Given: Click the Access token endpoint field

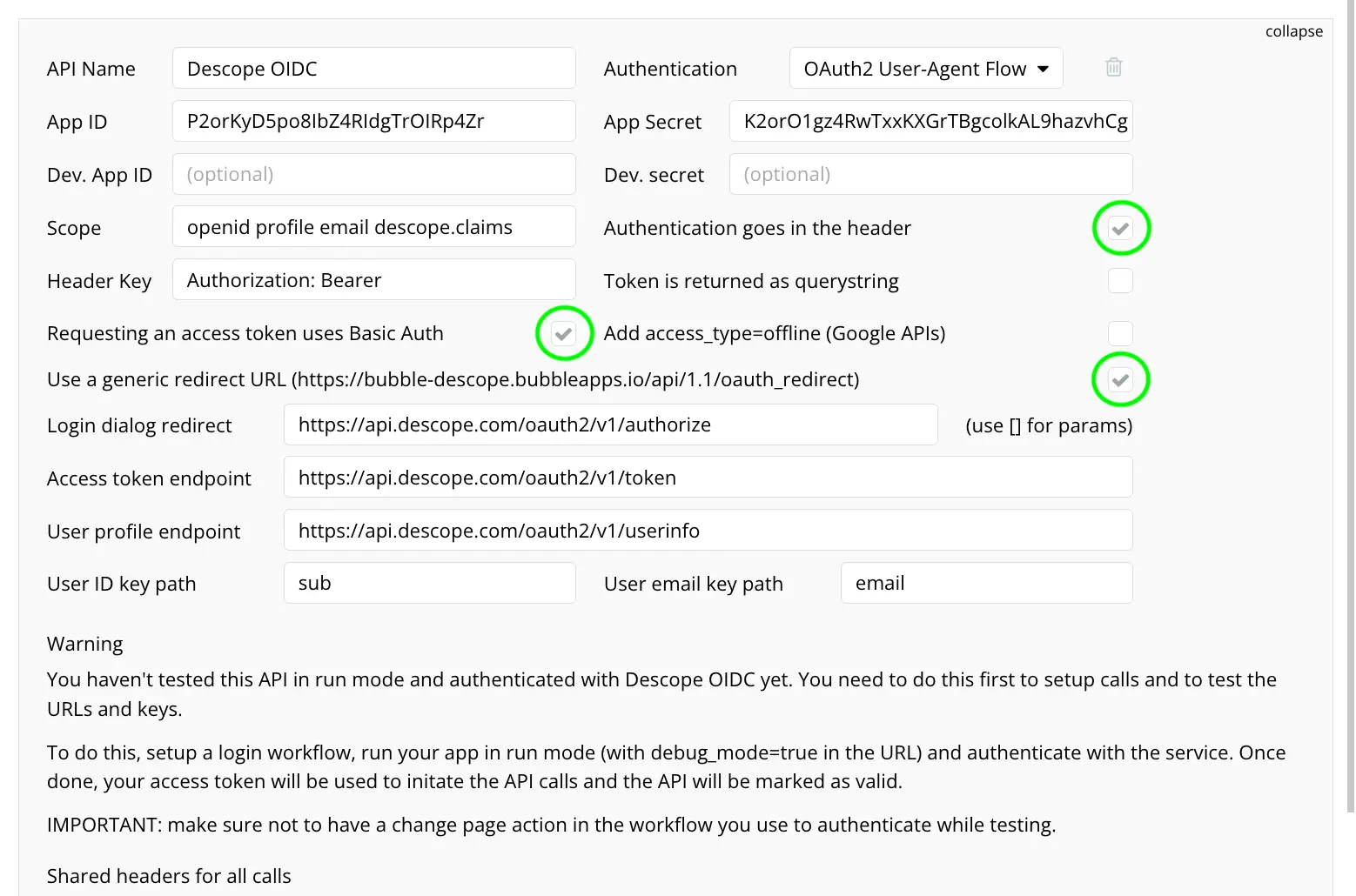Looking at the screenshot, I should [x=707, y=477].
